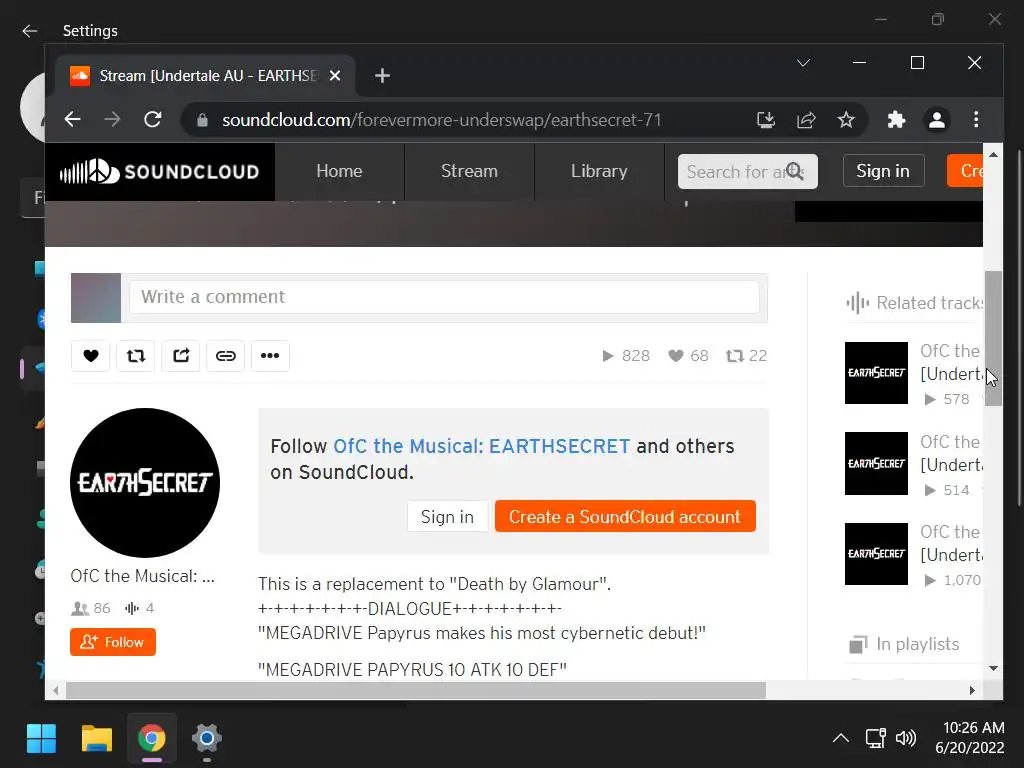Image resolution: width=1024 pixels, height=768 pixels.
Task: View the 68 likes count
Action: [x=688, y=356]
